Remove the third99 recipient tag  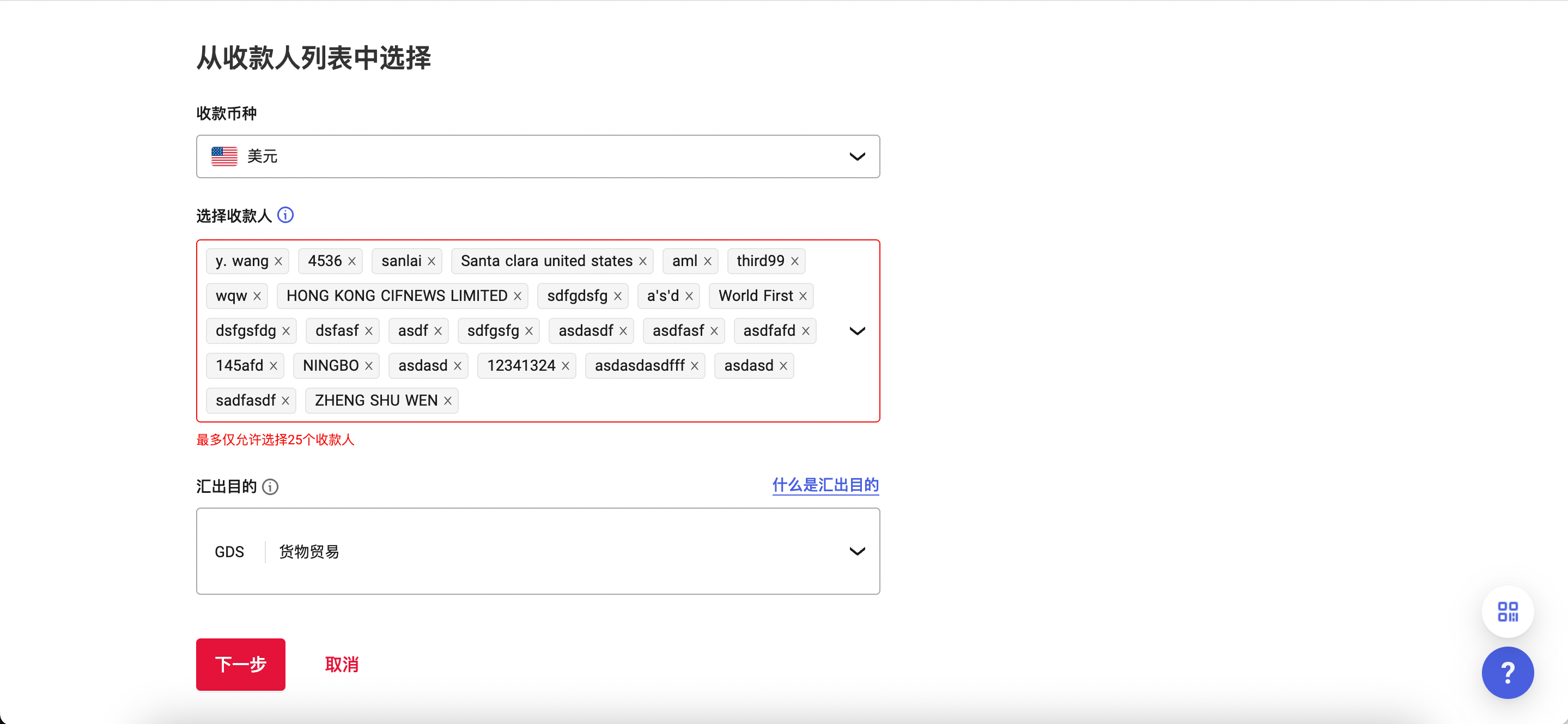tap(795, 261)
